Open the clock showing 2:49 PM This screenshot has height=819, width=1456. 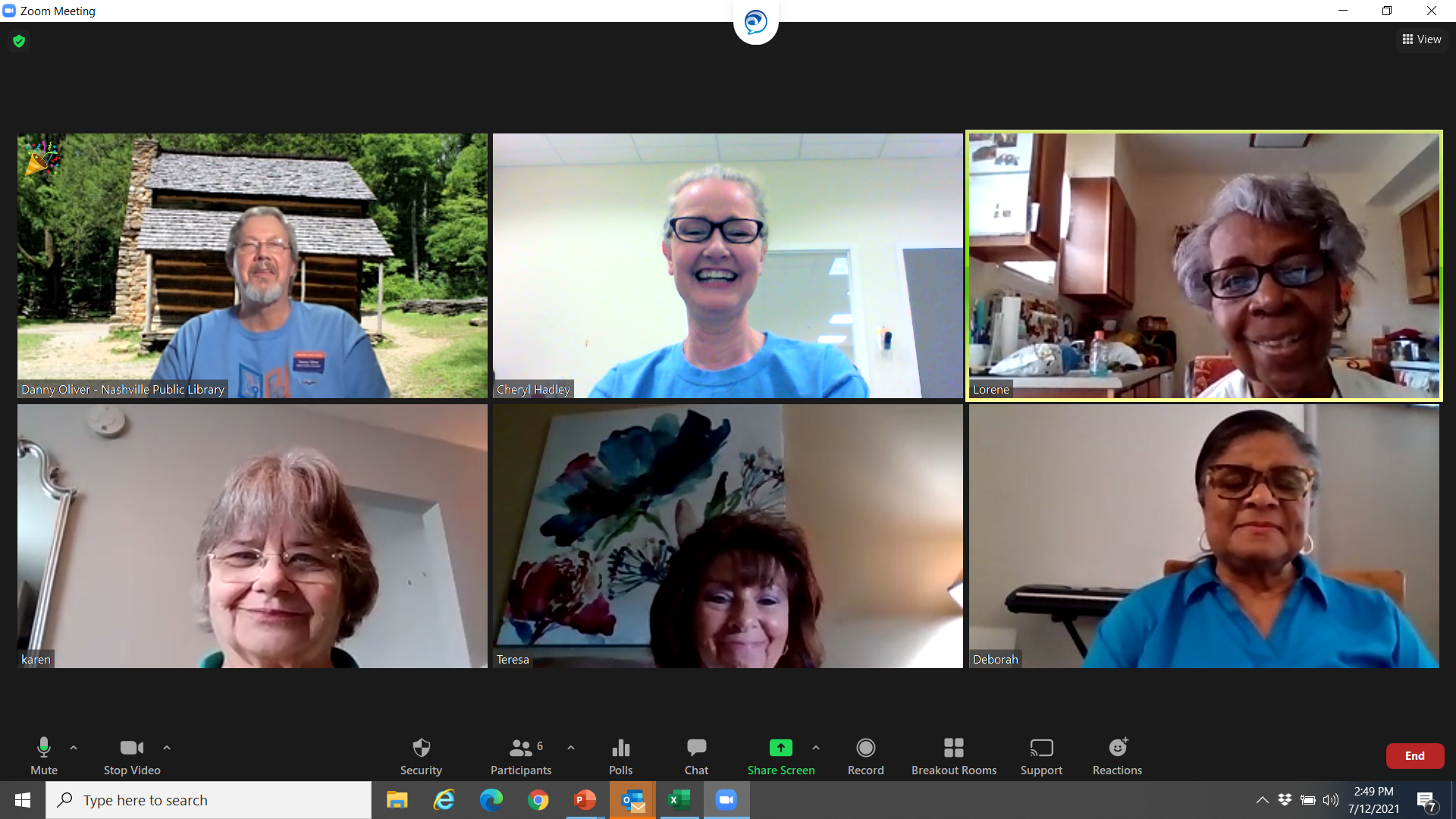click(x=1373, y=800)
